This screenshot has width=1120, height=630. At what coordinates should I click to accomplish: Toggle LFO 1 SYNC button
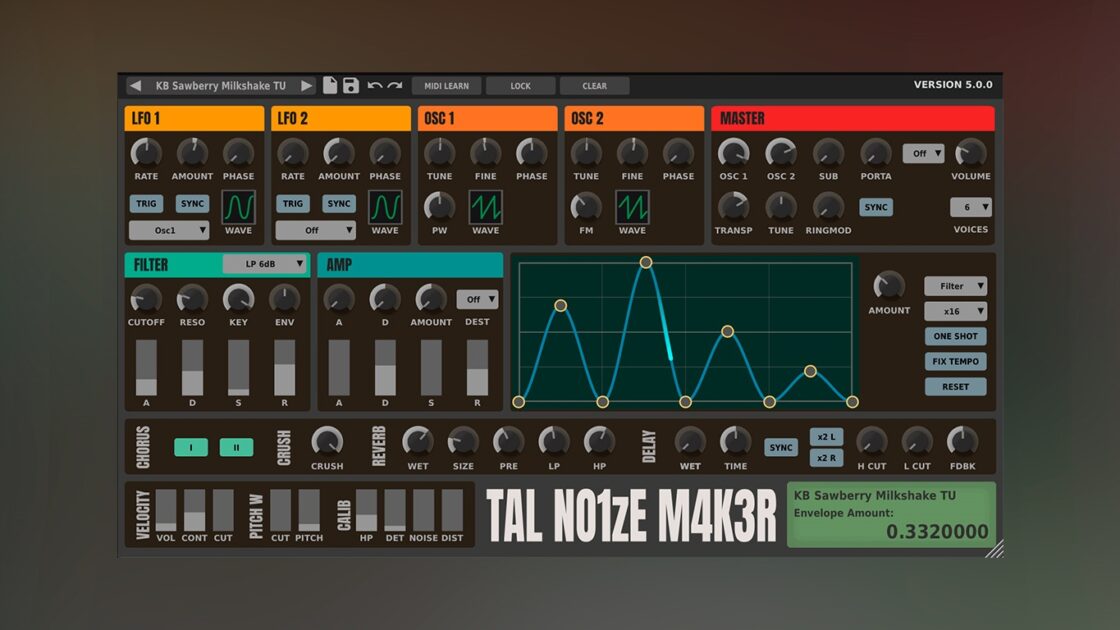pos(193,204)
